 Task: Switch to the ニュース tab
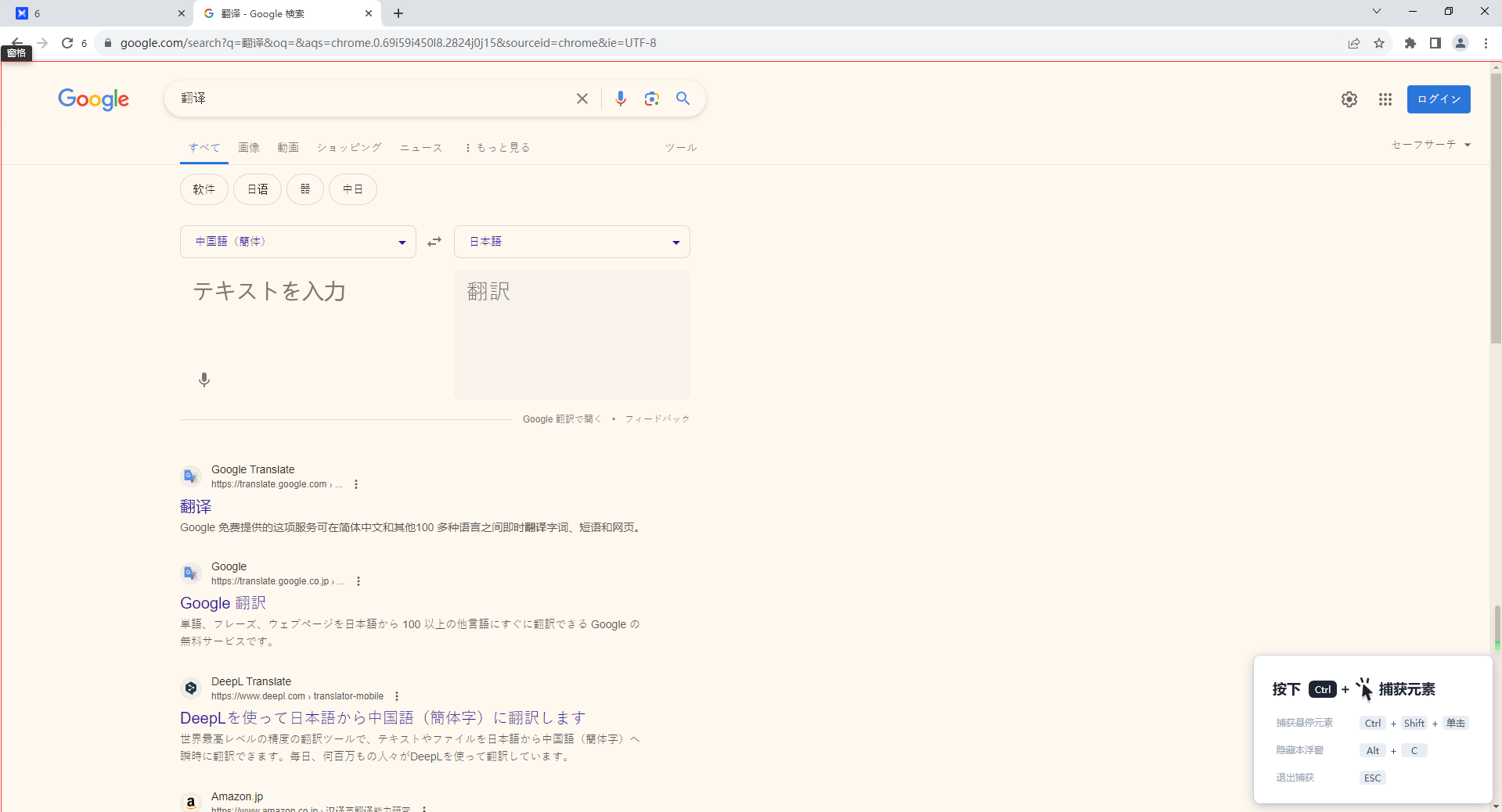(421, 147)
